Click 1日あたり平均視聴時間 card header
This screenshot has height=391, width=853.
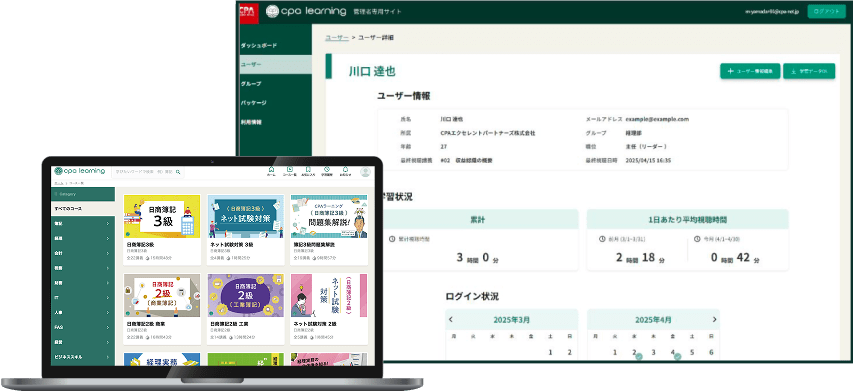coord(688,220)
